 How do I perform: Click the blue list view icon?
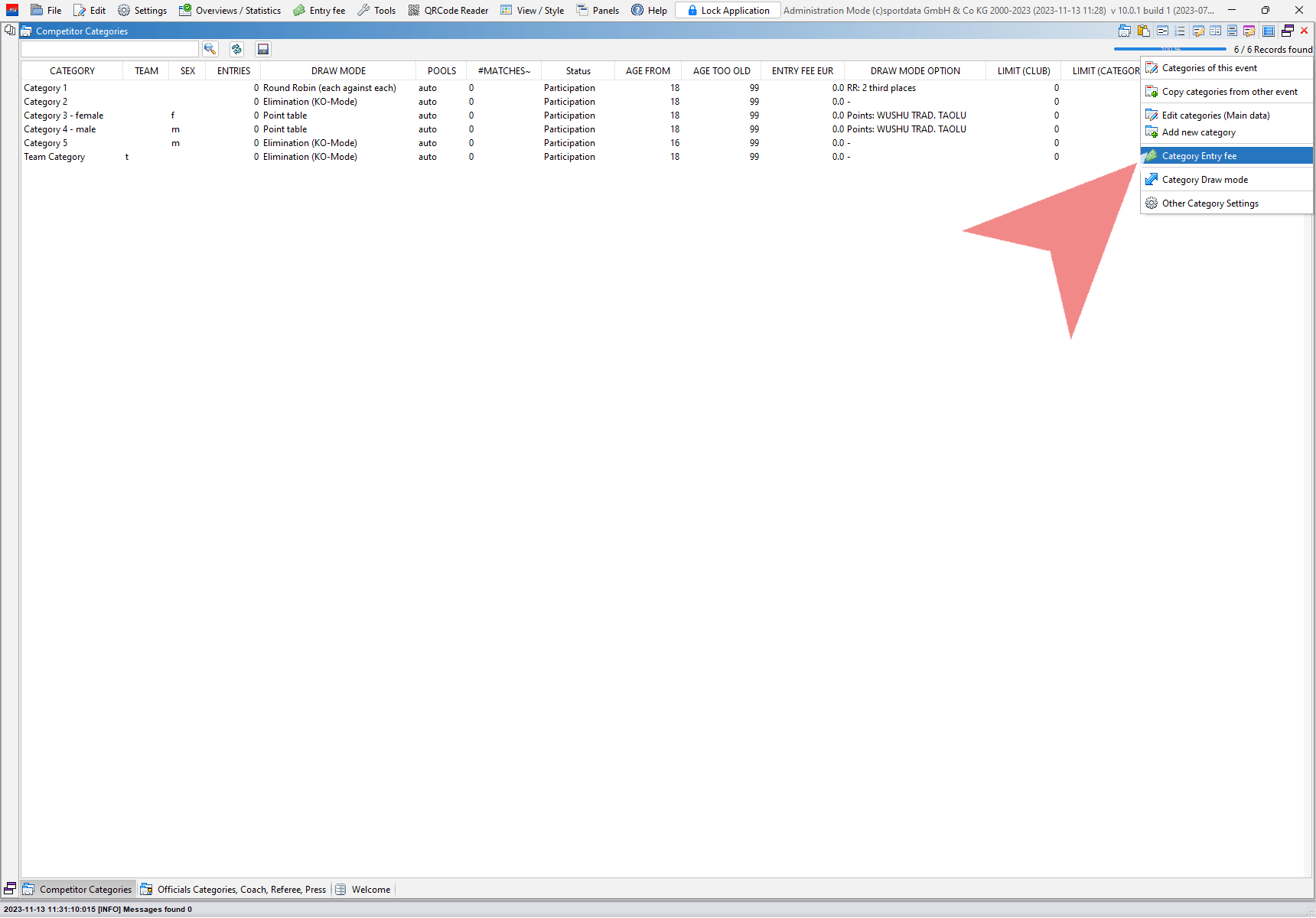coord(1269,31)
